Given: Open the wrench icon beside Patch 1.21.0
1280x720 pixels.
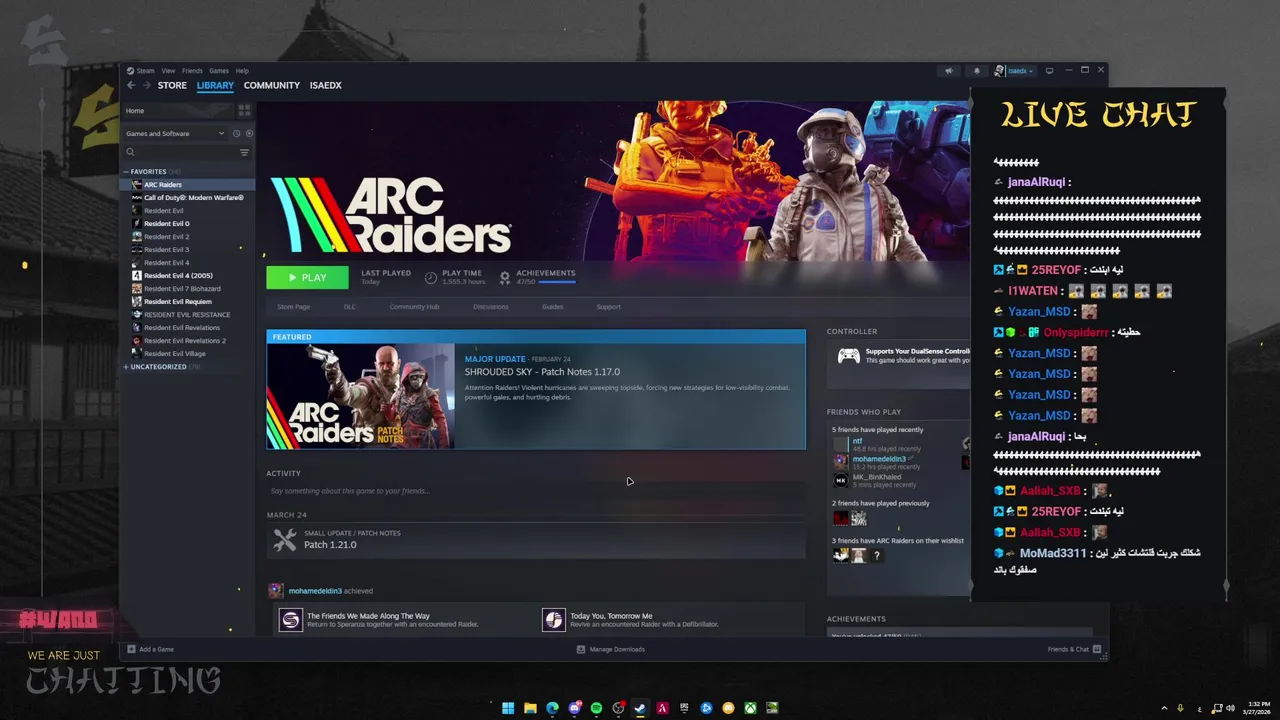Looking at the screenshot, I should [285, 540].
